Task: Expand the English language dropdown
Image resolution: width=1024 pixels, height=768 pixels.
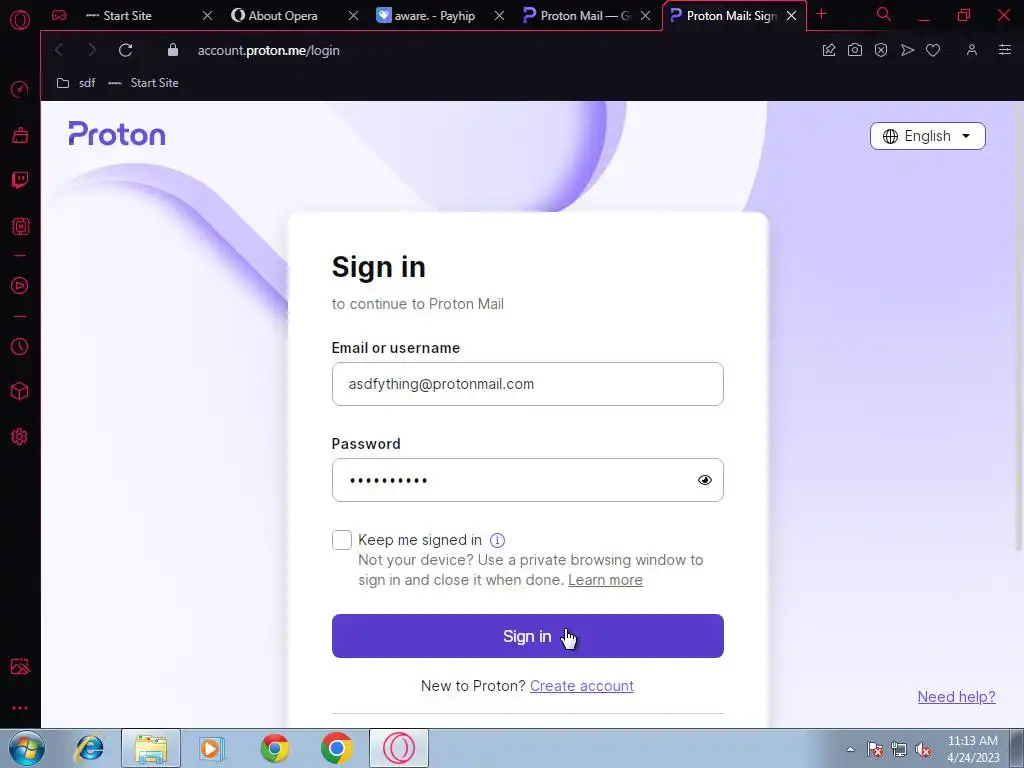Action: (927, 136)
